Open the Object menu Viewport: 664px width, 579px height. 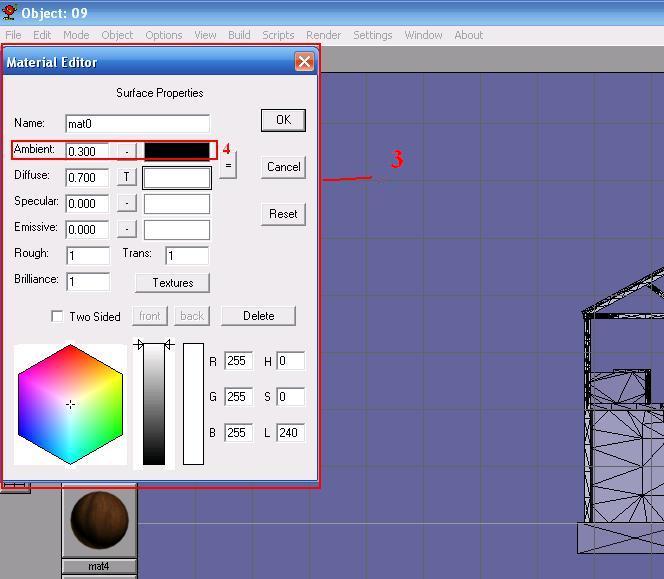(117, 35)
